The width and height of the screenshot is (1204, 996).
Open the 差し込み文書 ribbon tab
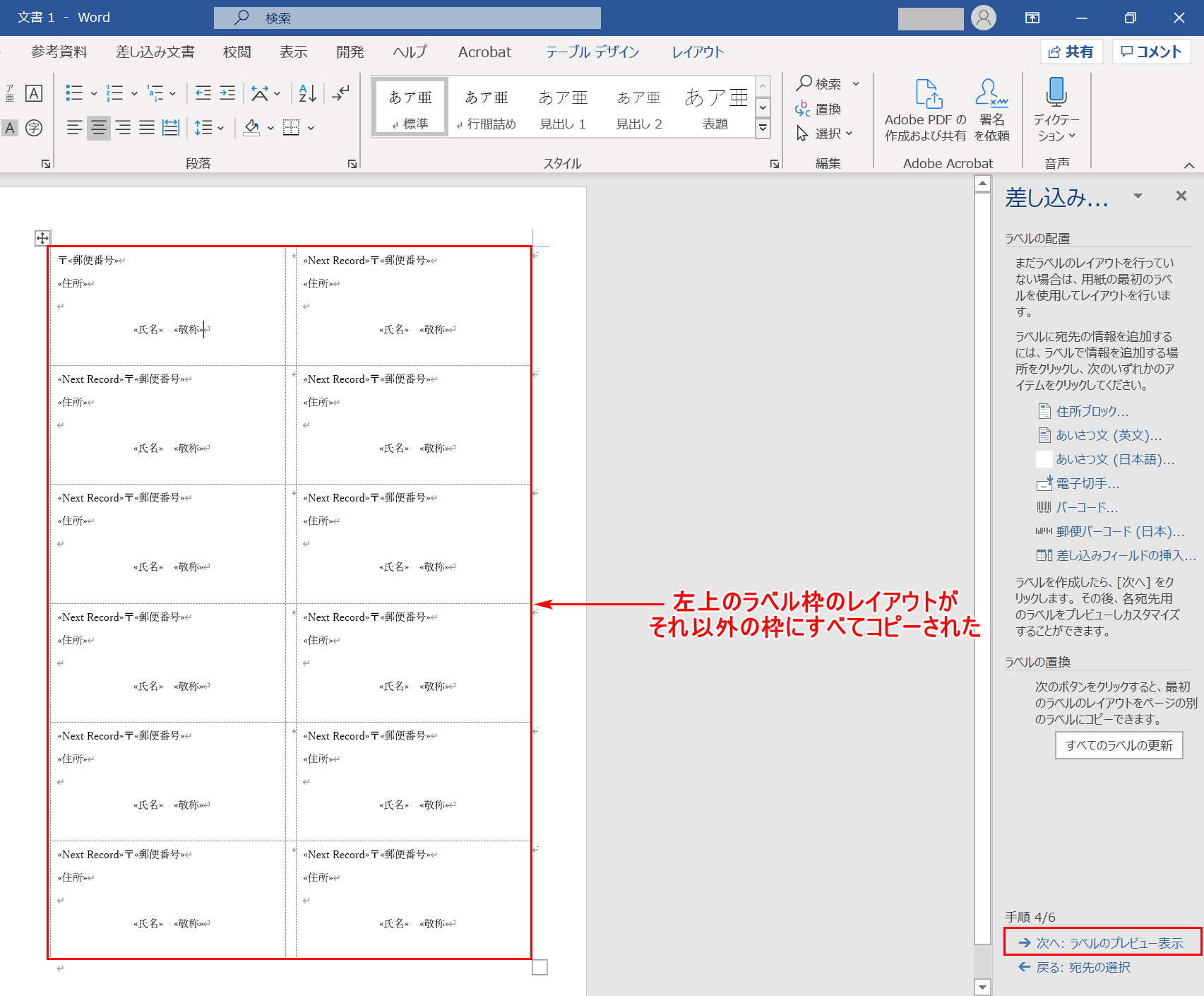tap(155, 52)
